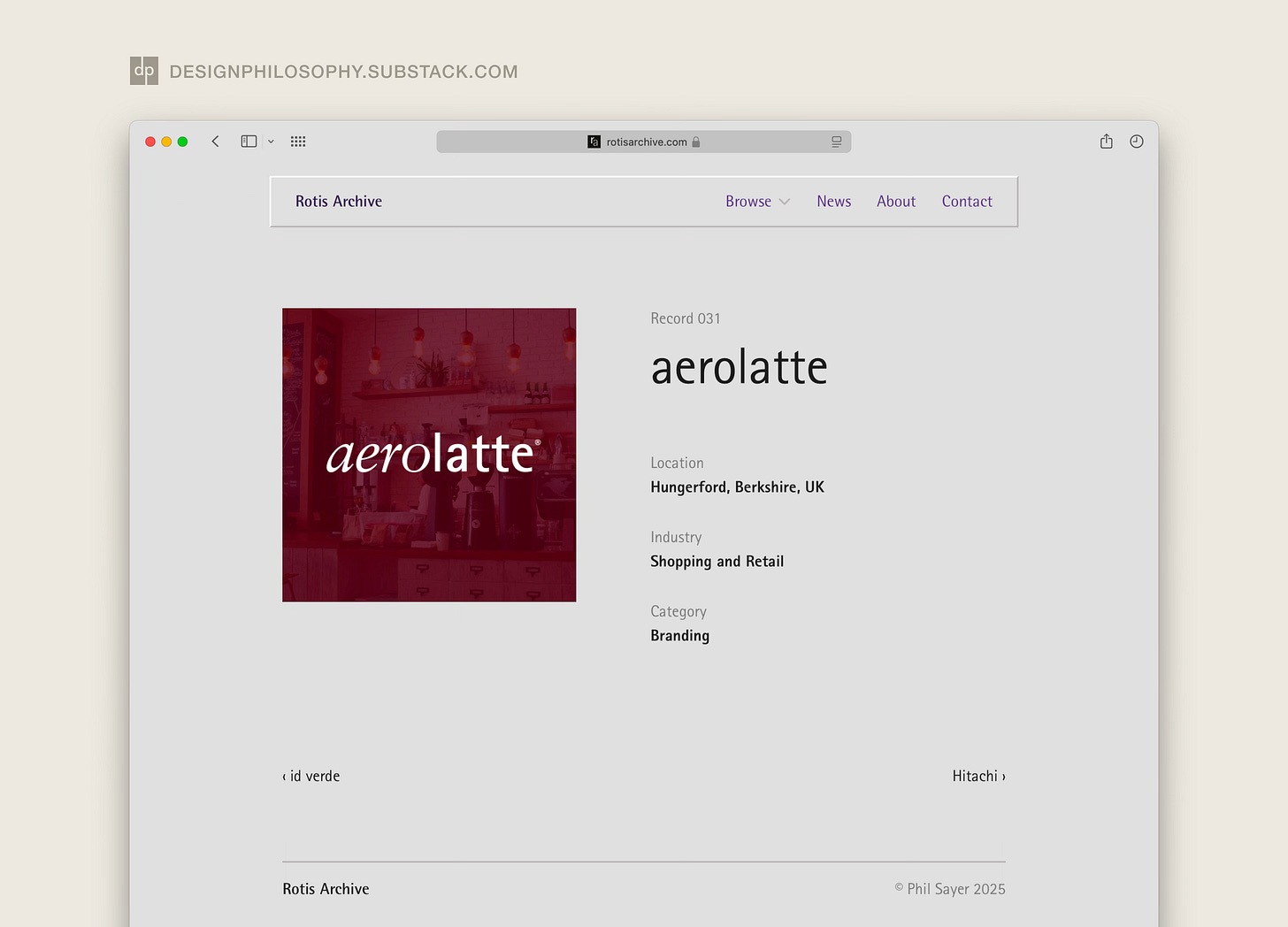Click the Industry label

click(x=676, y=537)
